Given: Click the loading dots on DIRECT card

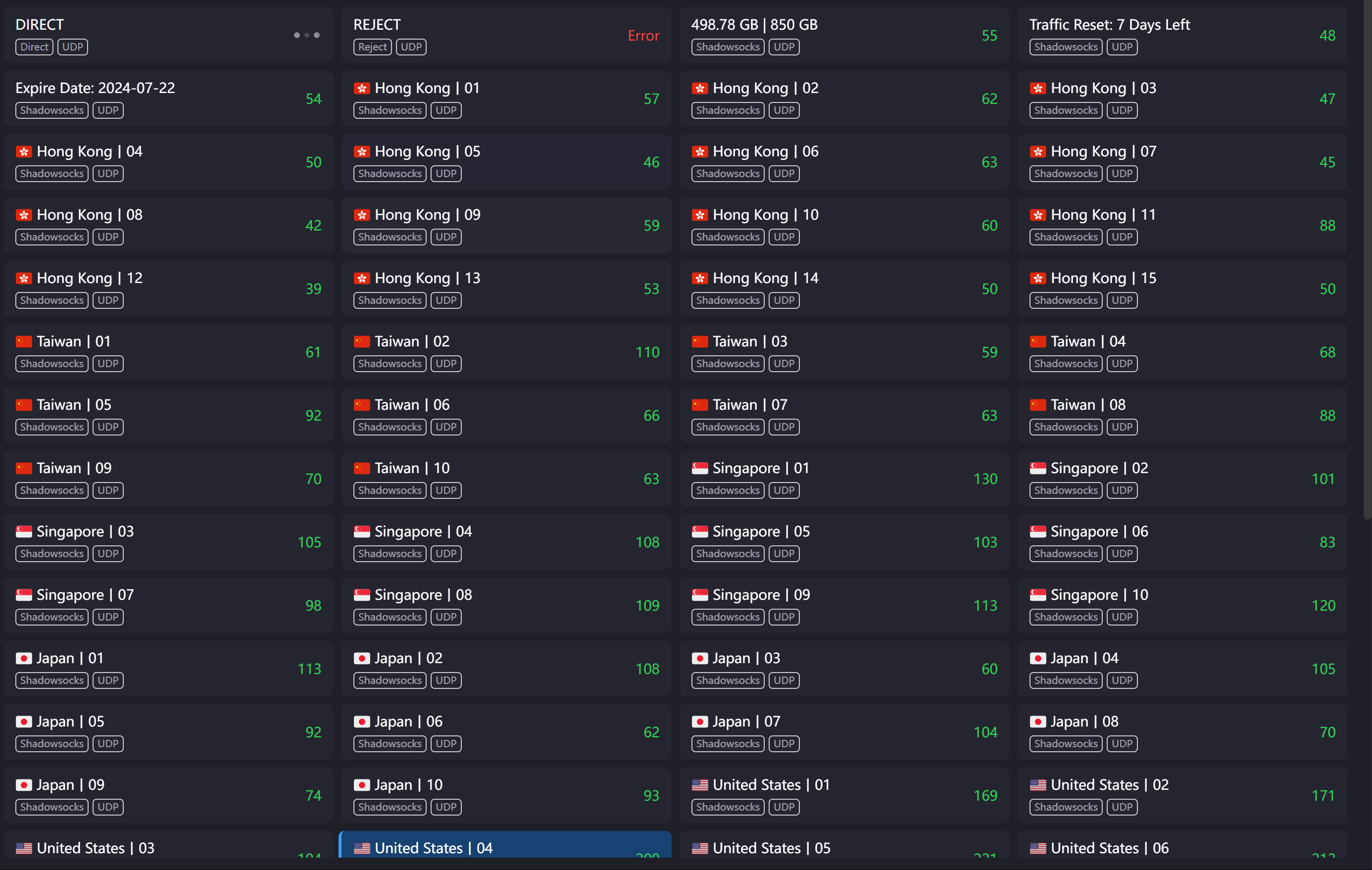Looking at the screenshot, I should click(x=306, y=35).
